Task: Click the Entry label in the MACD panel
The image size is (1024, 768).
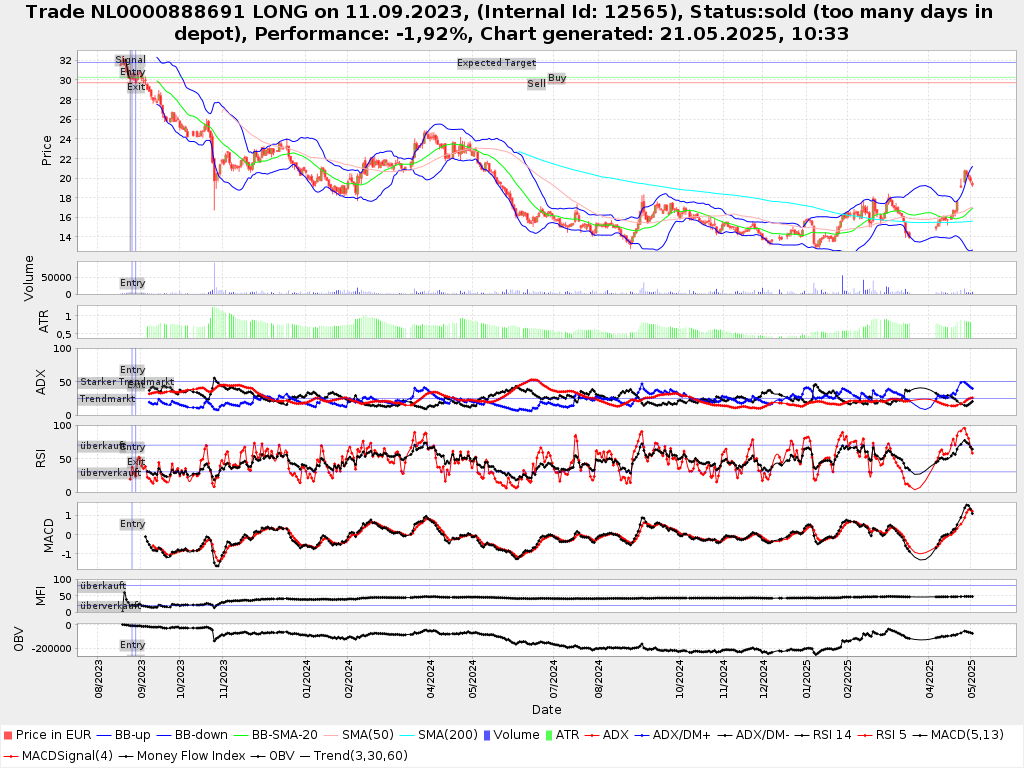Action: pyautogui.click(x=132, y=524)
